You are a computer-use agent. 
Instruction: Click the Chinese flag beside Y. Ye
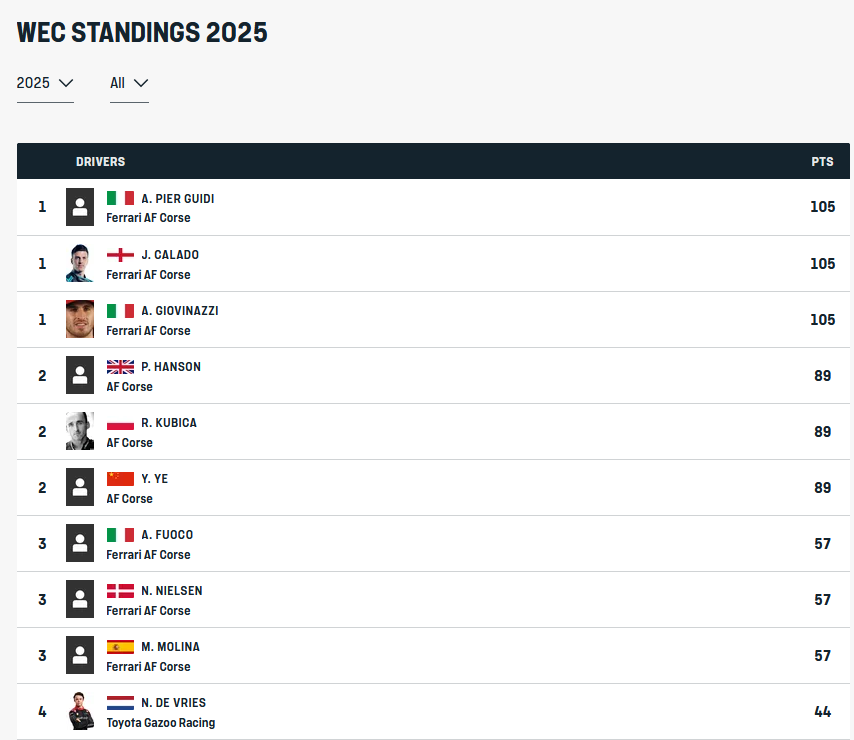pyautogui.click(x=120, y=479)
